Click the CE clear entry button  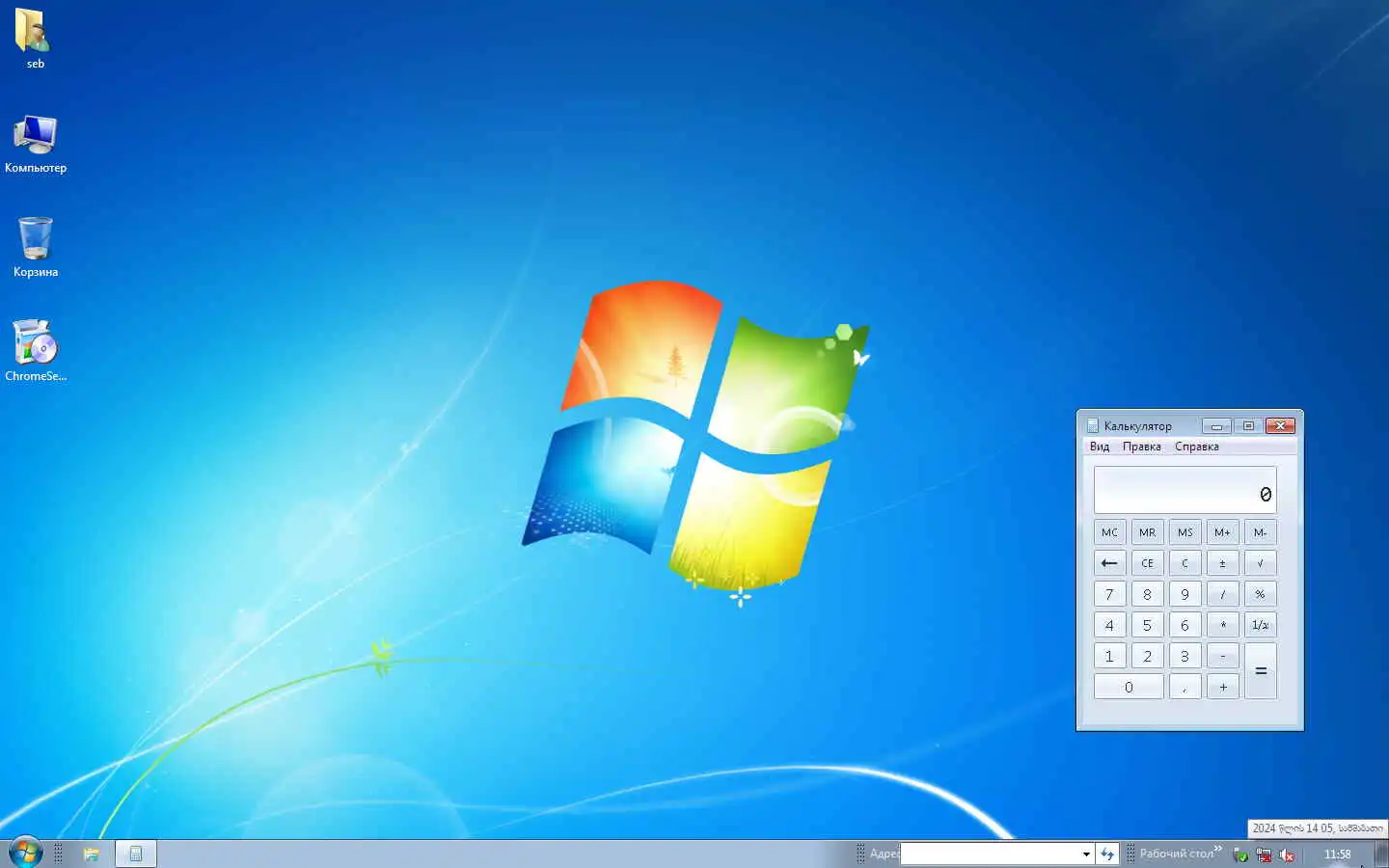[1147, 563]
